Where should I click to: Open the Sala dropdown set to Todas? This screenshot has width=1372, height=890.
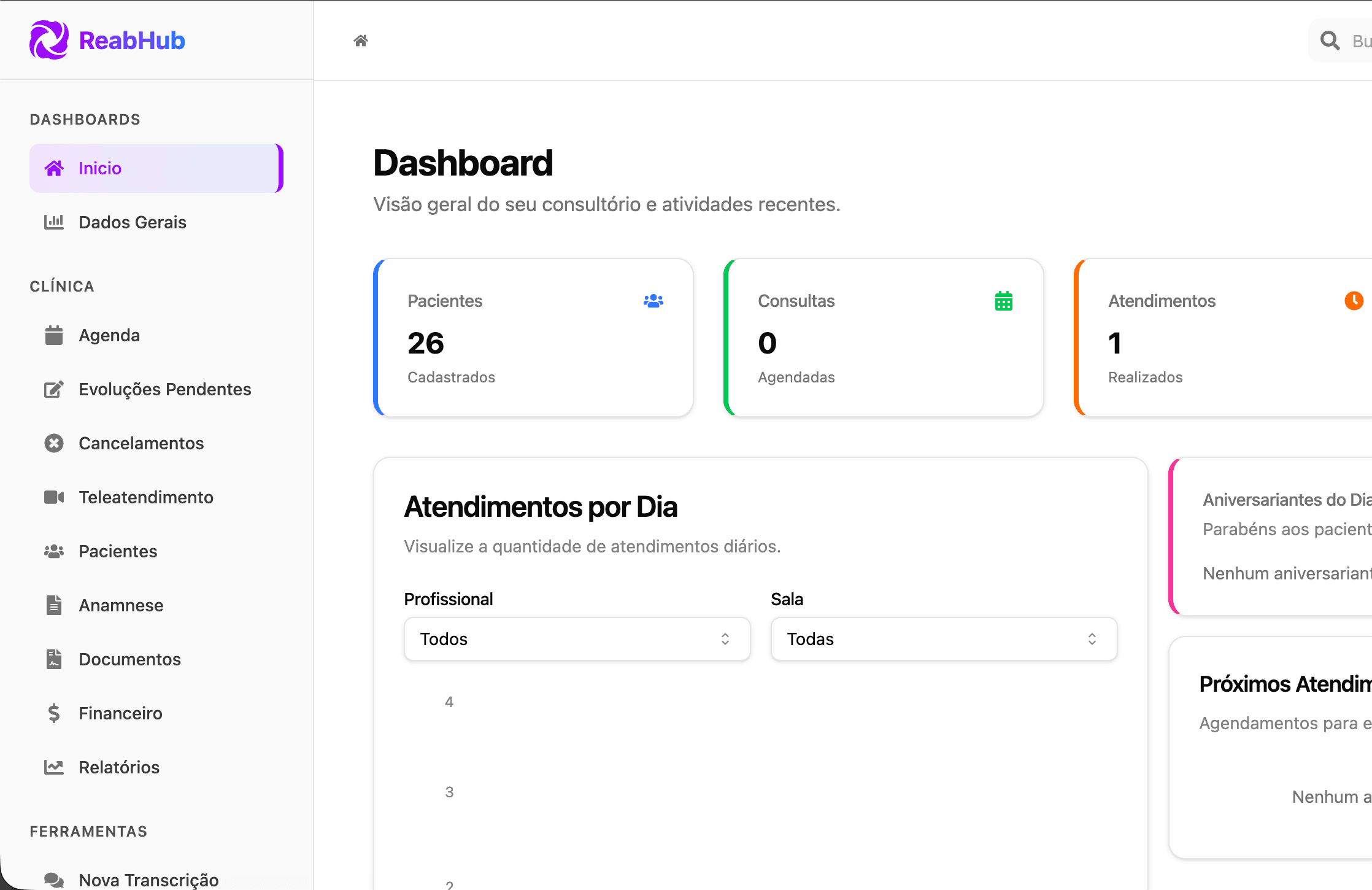point(943,639)
